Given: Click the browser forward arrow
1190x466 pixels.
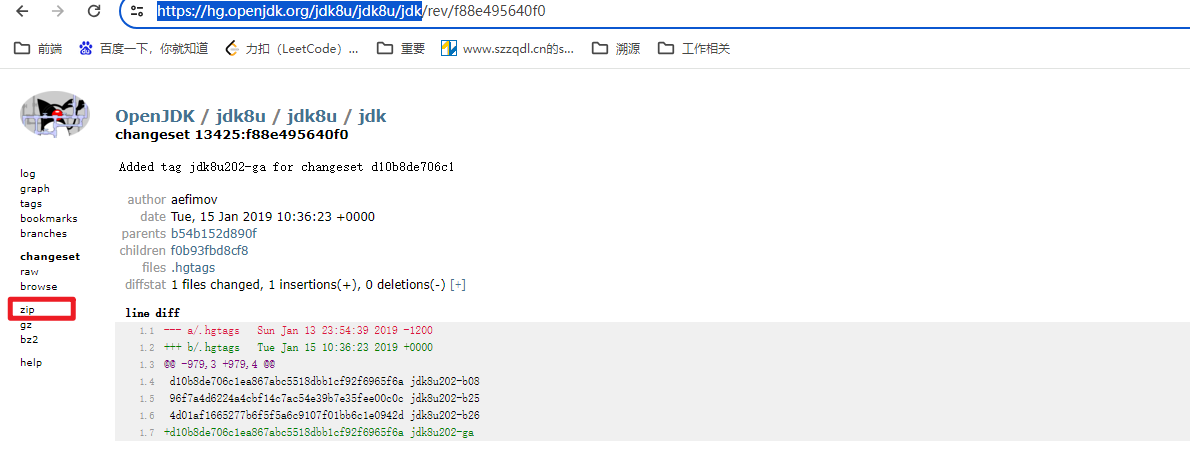Looking at the screenshot, I should coord(58,11).
